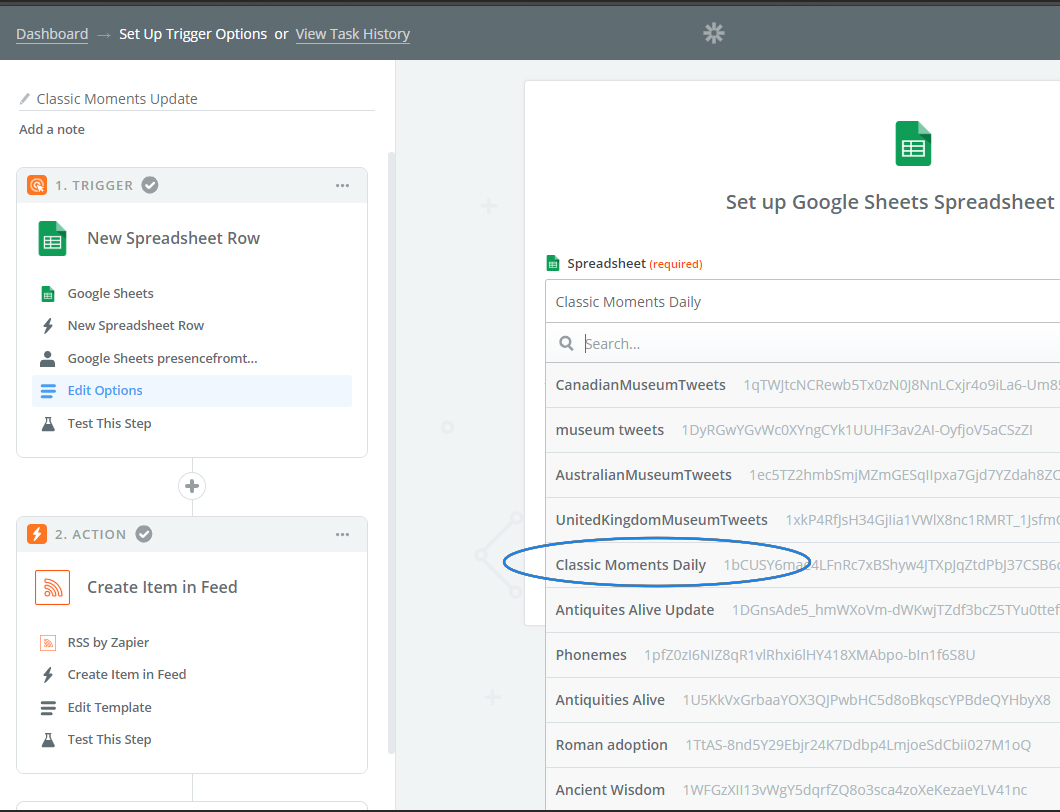The height and width of the screenshot is (812, 1060).
Task: Open the Trigger step's three-dot menu
Action: (343, 185)
